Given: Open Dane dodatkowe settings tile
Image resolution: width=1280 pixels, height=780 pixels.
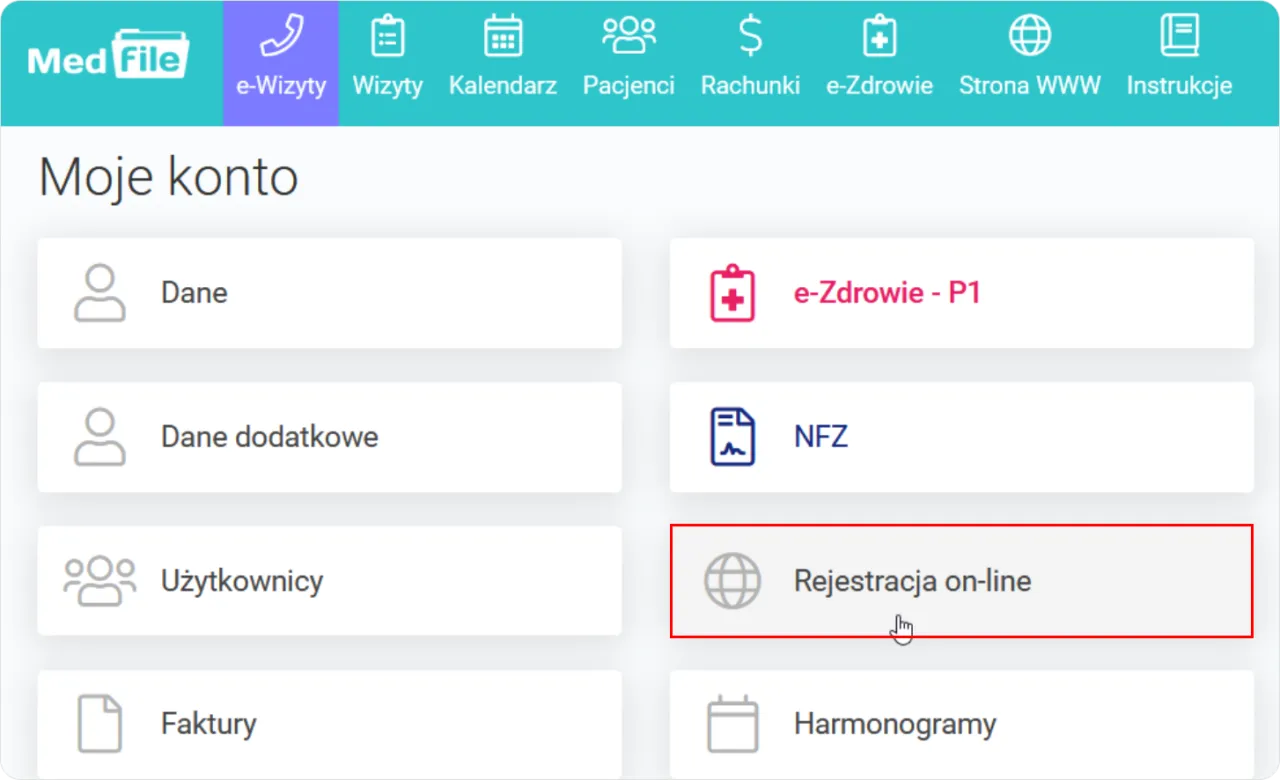Looking at the screenshot, I should pos(329,437).
